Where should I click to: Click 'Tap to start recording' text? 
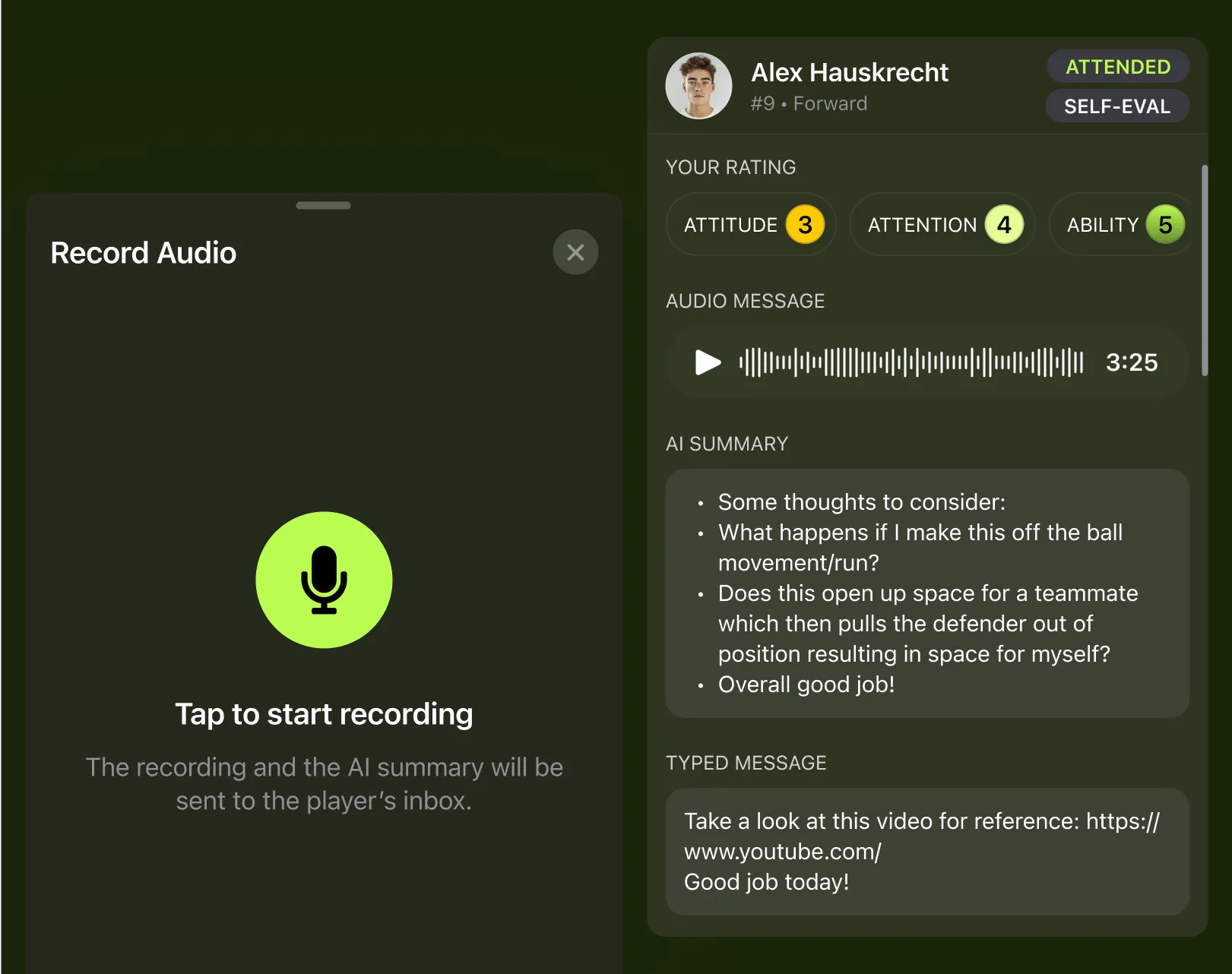[324, 714]
